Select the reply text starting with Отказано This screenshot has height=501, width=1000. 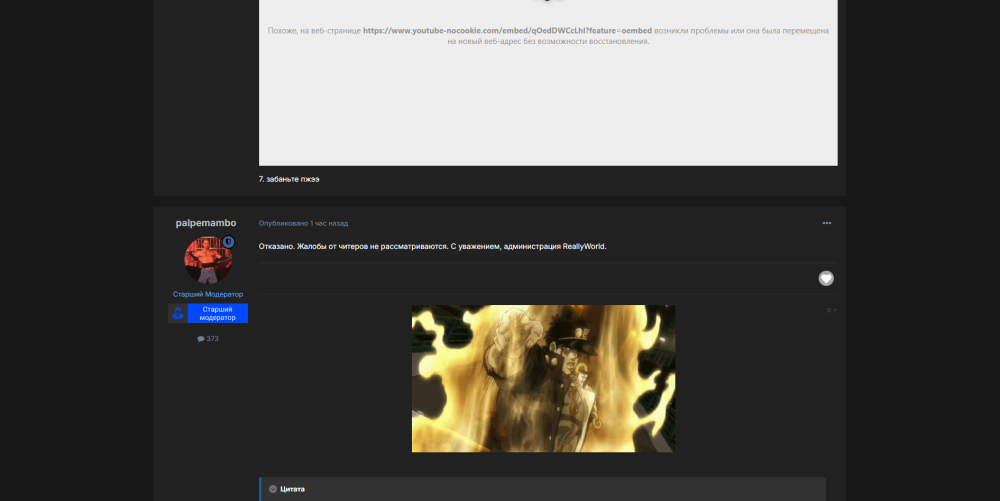[432, 247]
